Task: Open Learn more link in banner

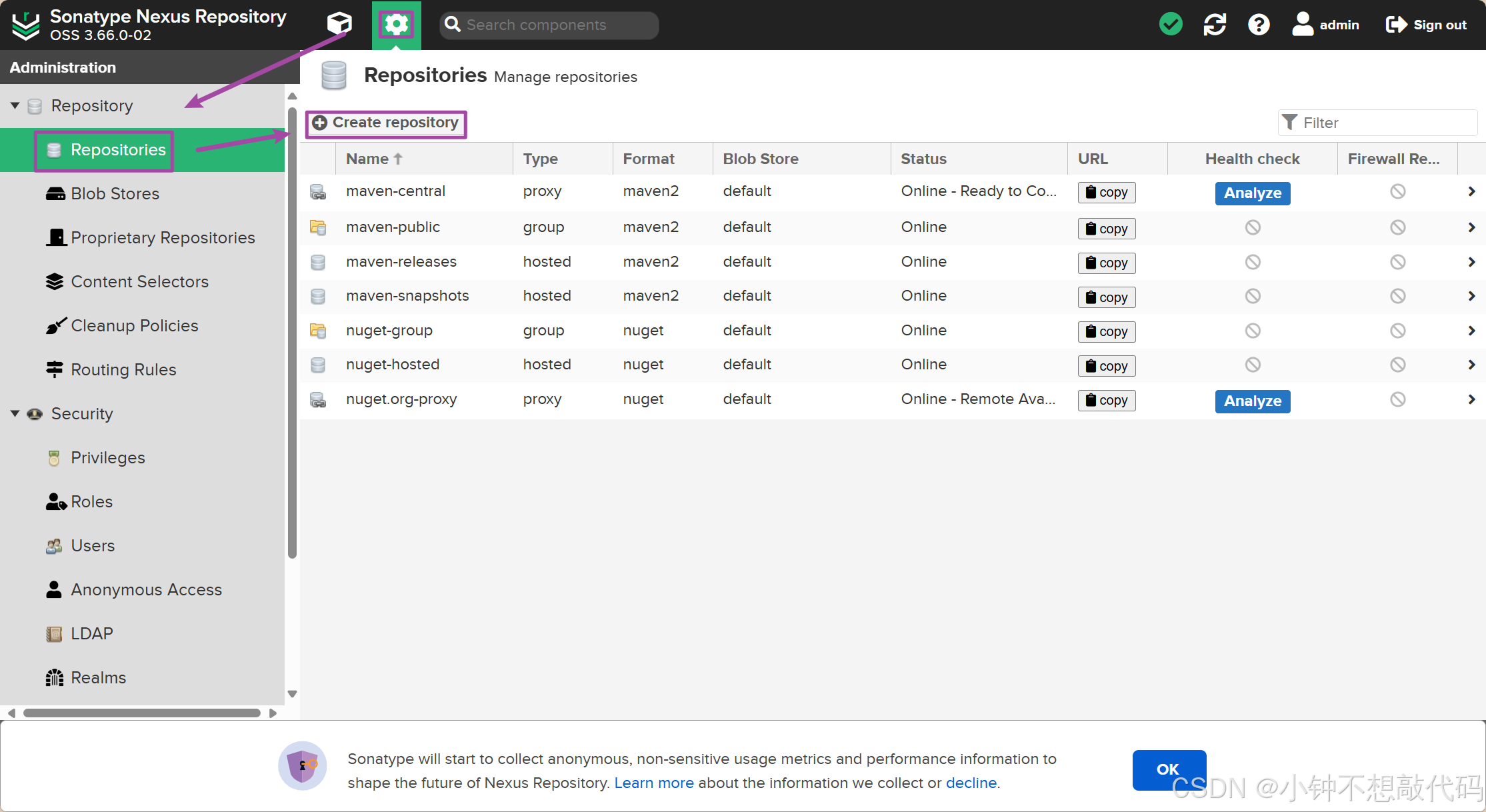Action: pyautogui.click(x=654, y=783)
